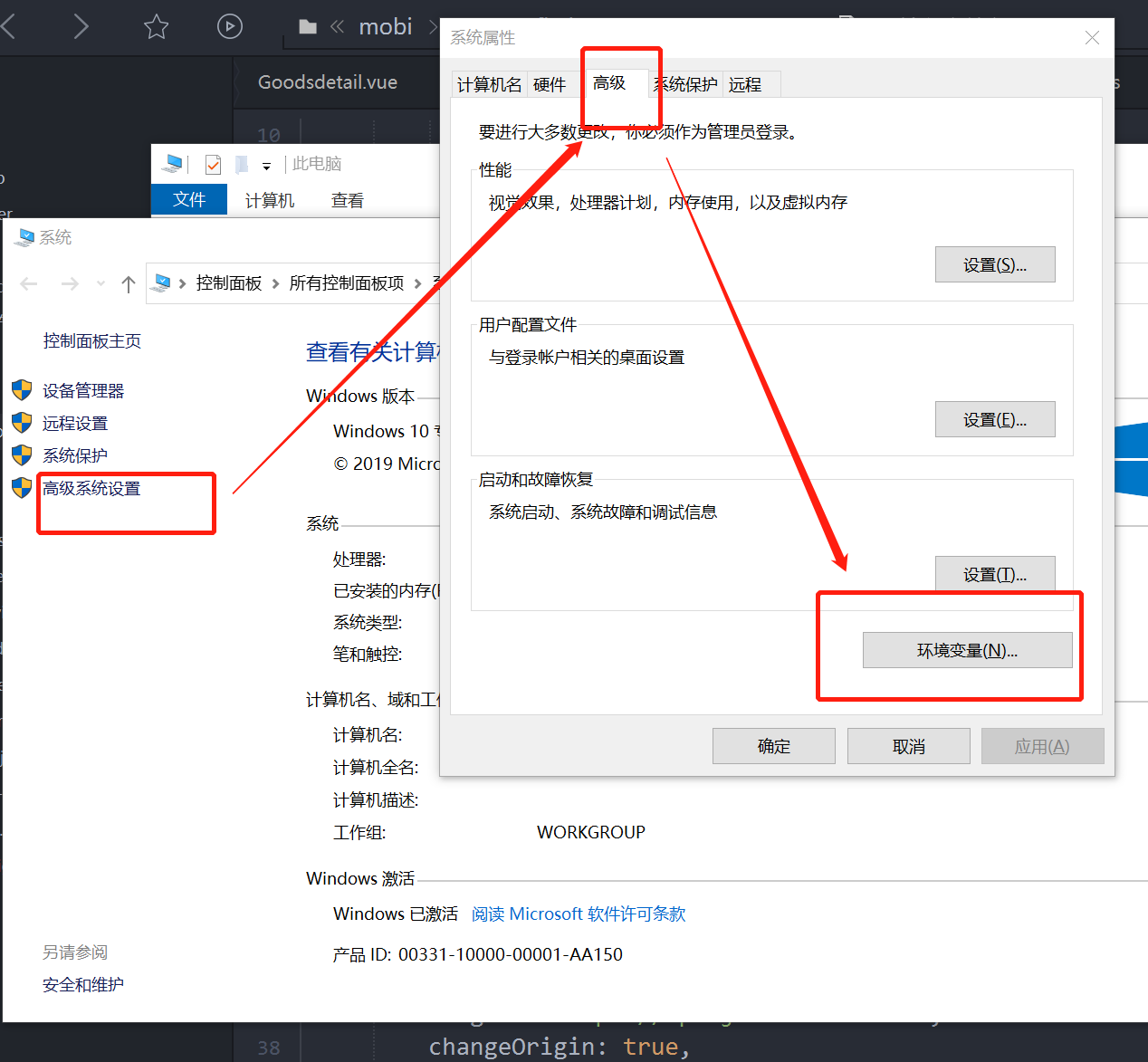Expand the collapsed breadcrumb chevron before mobi

pyautogui.click(x=336, y=26)
